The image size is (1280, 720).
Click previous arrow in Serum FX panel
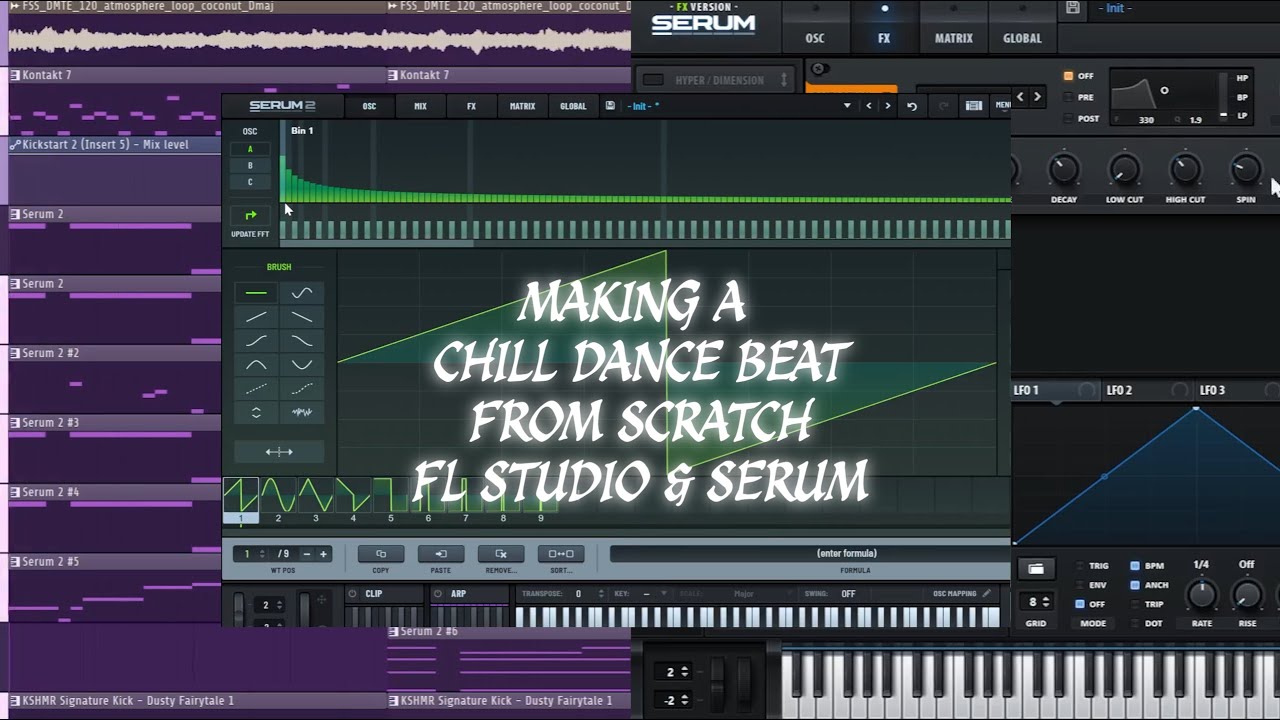[1020, 97]
